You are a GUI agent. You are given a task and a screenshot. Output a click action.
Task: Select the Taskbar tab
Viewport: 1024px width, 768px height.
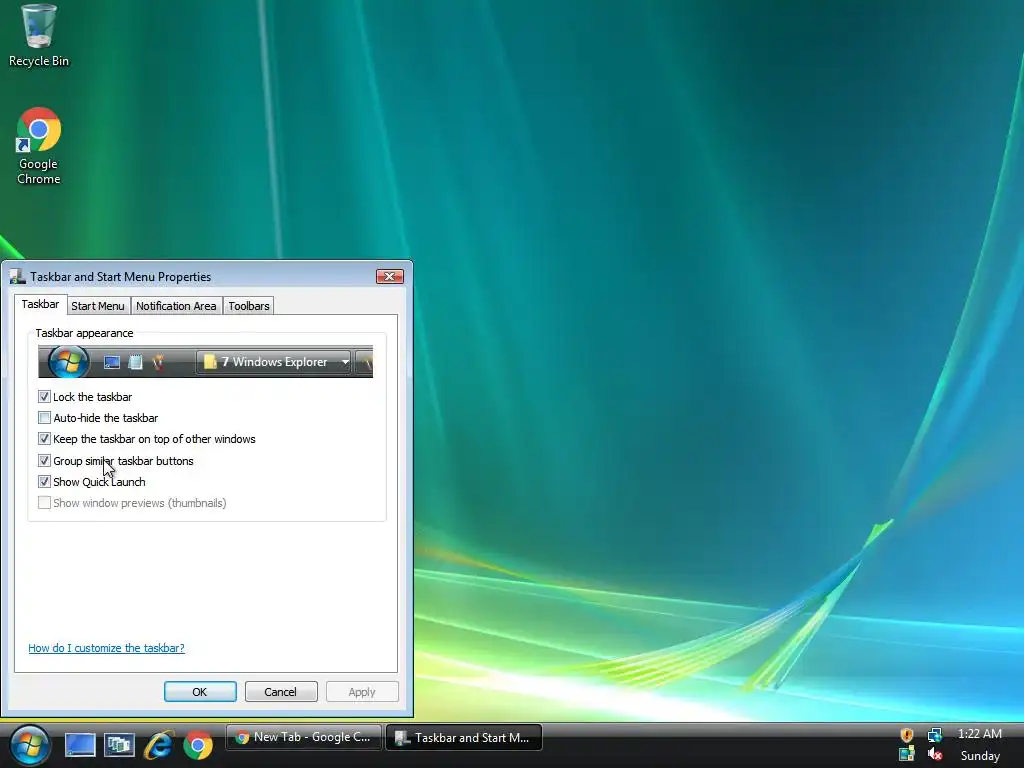[40, 304]
